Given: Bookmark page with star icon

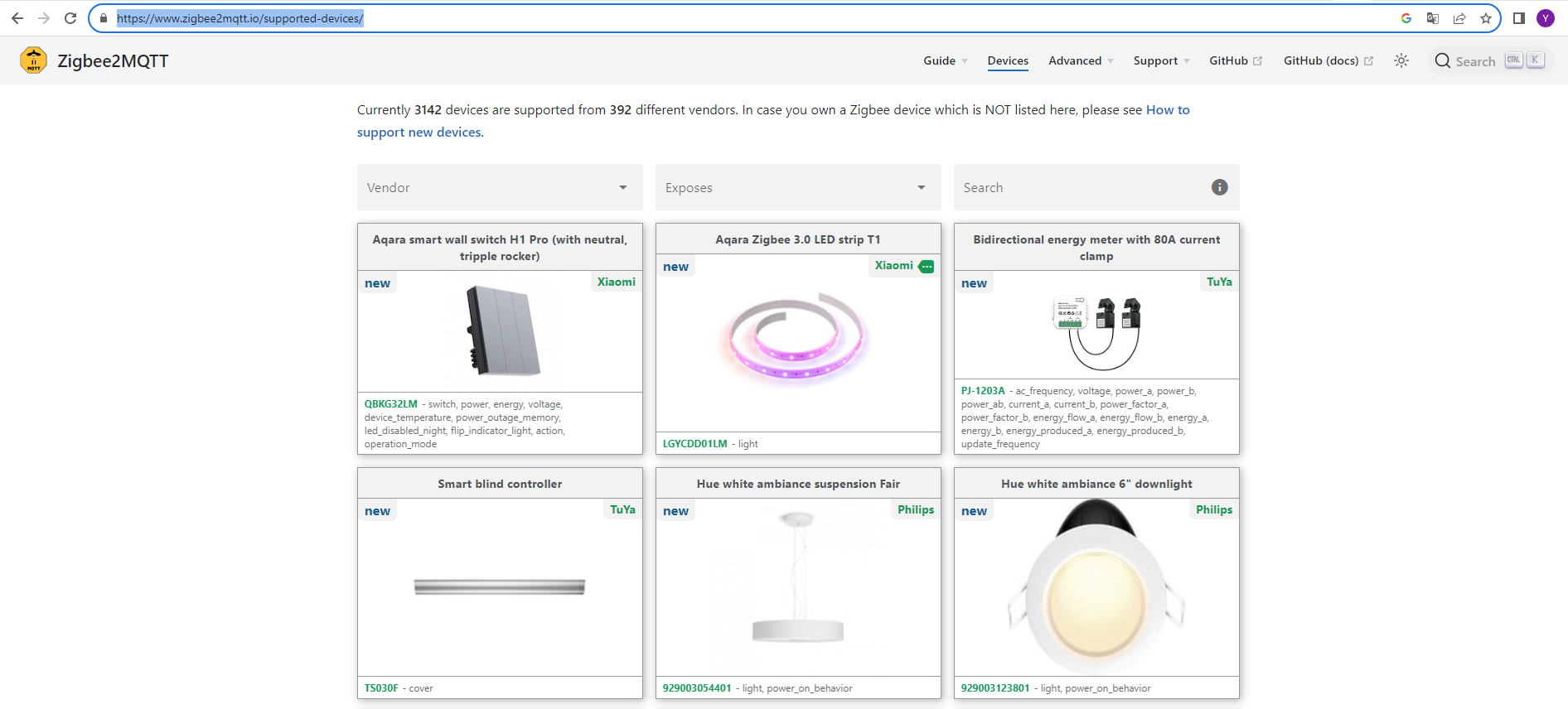Looking at the screenshot, I should [x=1486, y=18].
